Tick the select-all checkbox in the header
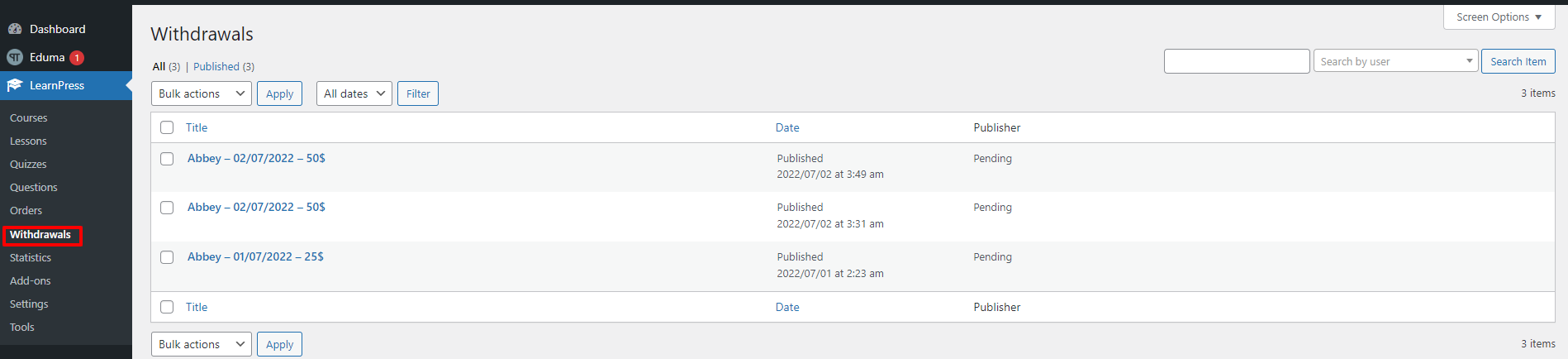The image size is (1568, 359). pos(167,127)
